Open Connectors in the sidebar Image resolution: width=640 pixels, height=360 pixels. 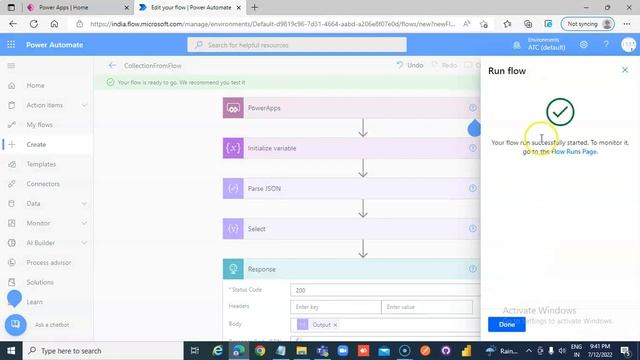pos(43,184)
